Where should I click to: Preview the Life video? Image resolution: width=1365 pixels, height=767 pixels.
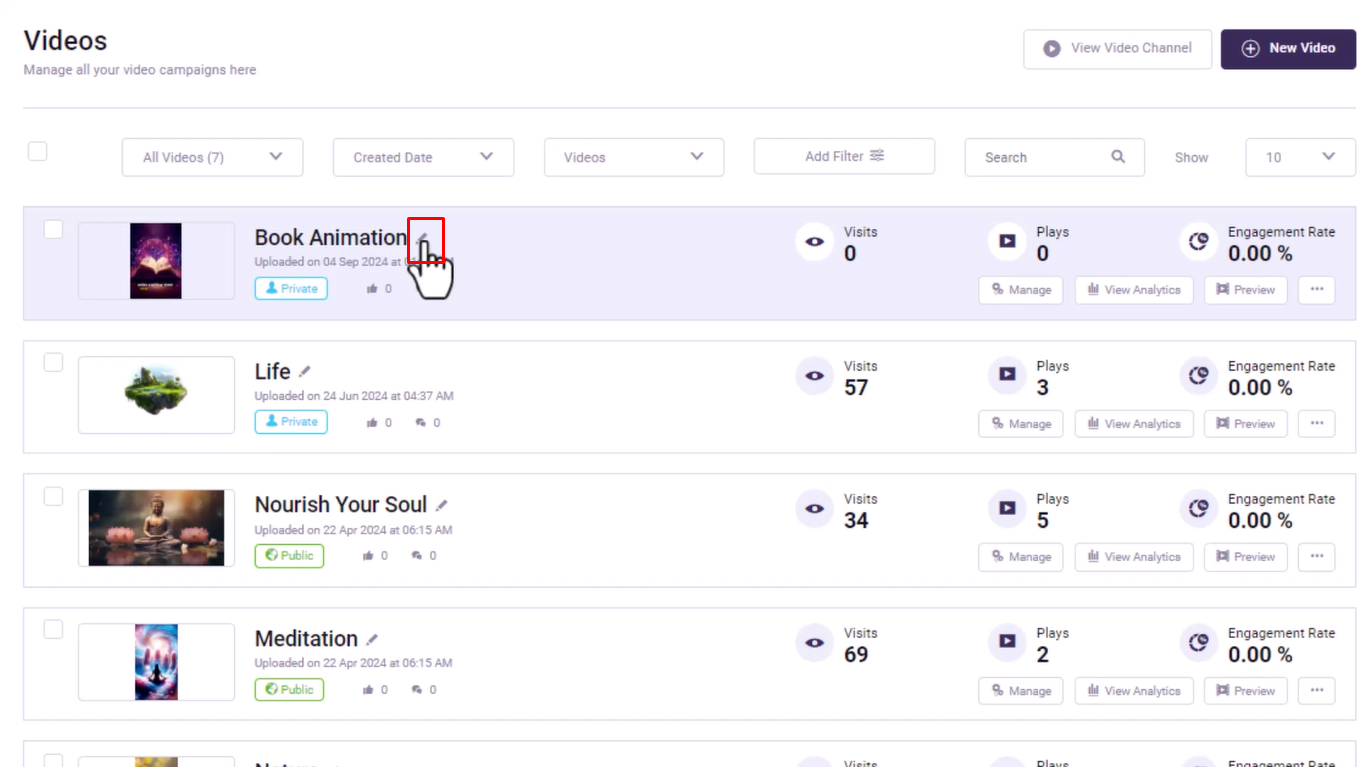tap(1245, 424)
